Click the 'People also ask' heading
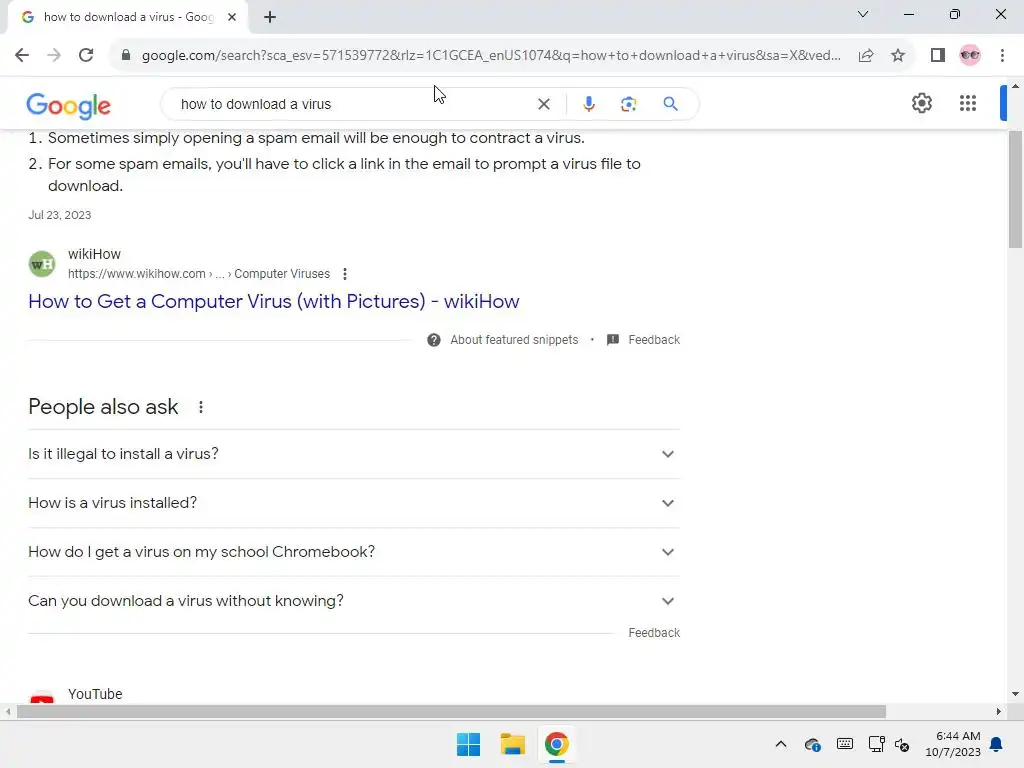1024x768 pixels. pos(103,407)
